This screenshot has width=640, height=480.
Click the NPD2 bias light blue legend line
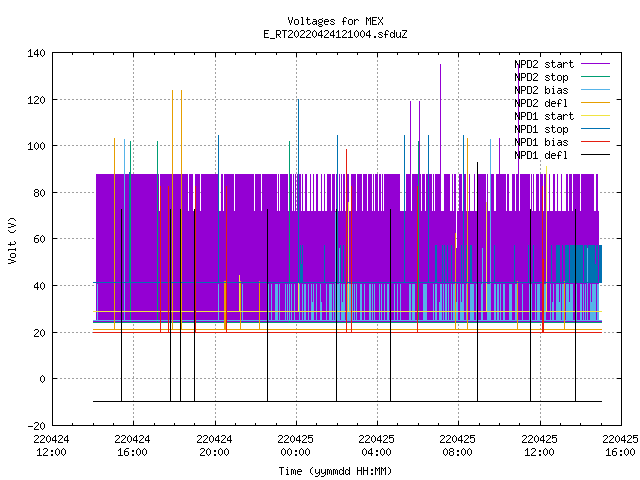tap(595, 90)
